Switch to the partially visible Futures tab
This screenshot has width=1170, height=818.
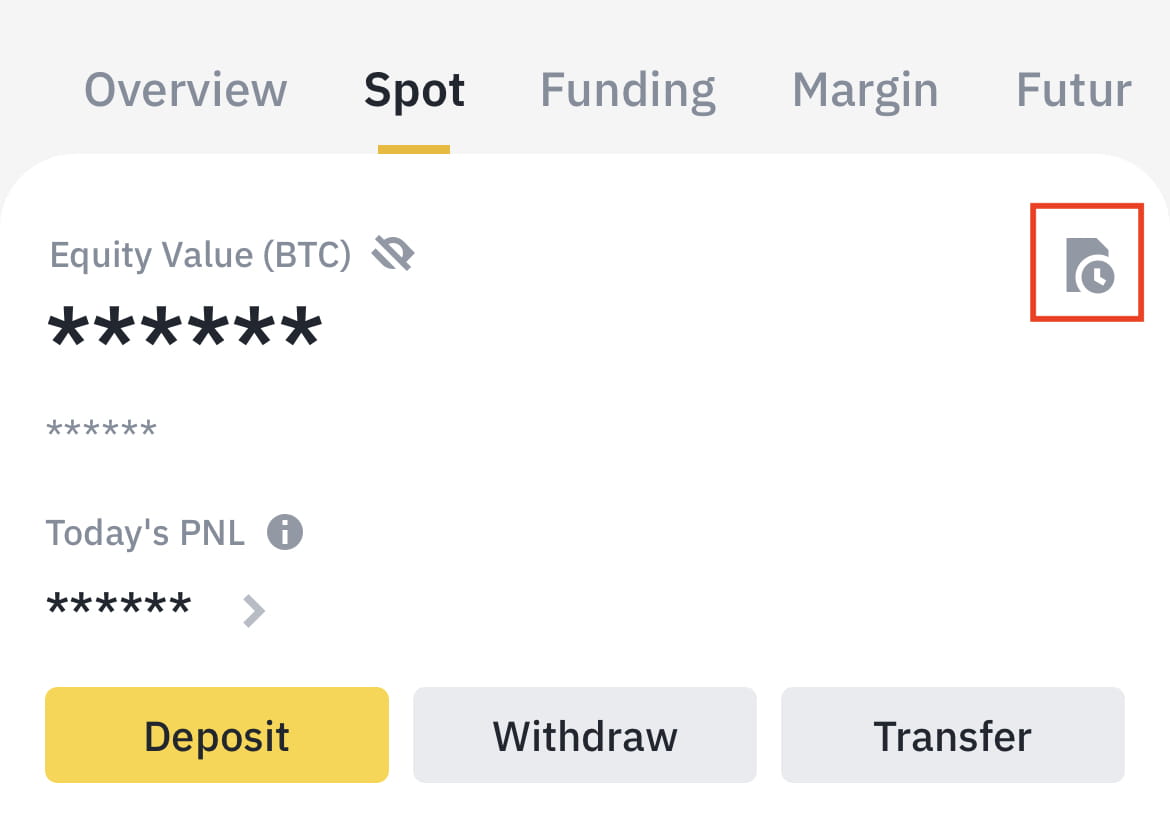pyautogui.click(x=1073, y=90)
